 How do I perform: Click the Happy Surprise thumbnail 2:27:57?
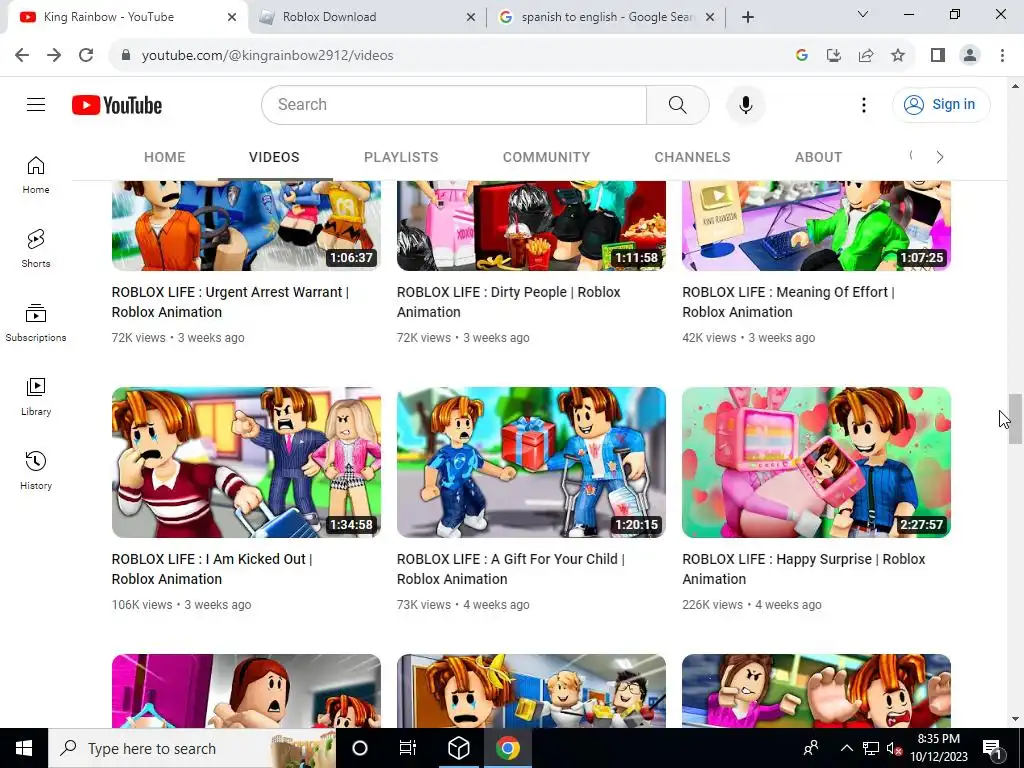pos(816,462)
